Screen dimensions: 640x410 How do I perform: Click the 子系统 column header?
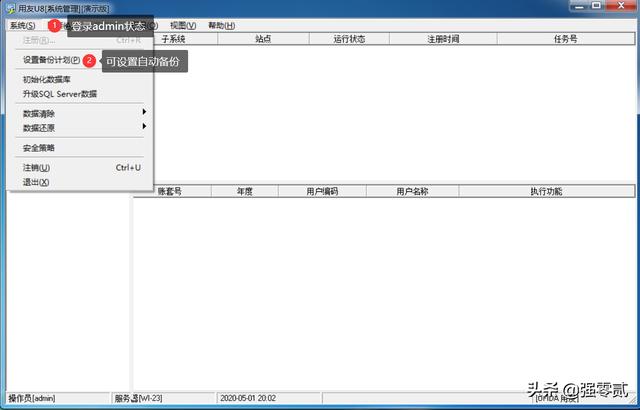pyautogui.click(x=185, y=39)
